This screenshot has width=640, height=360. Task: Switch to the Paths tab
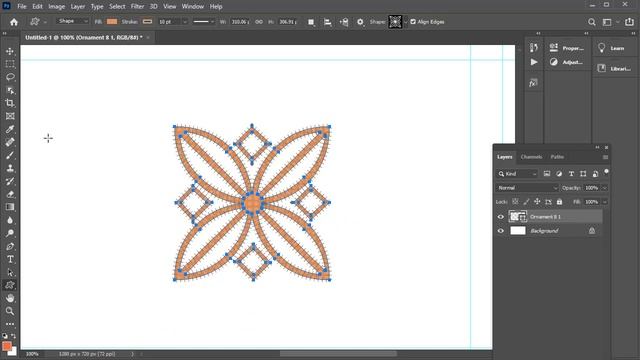pos(557,157)
